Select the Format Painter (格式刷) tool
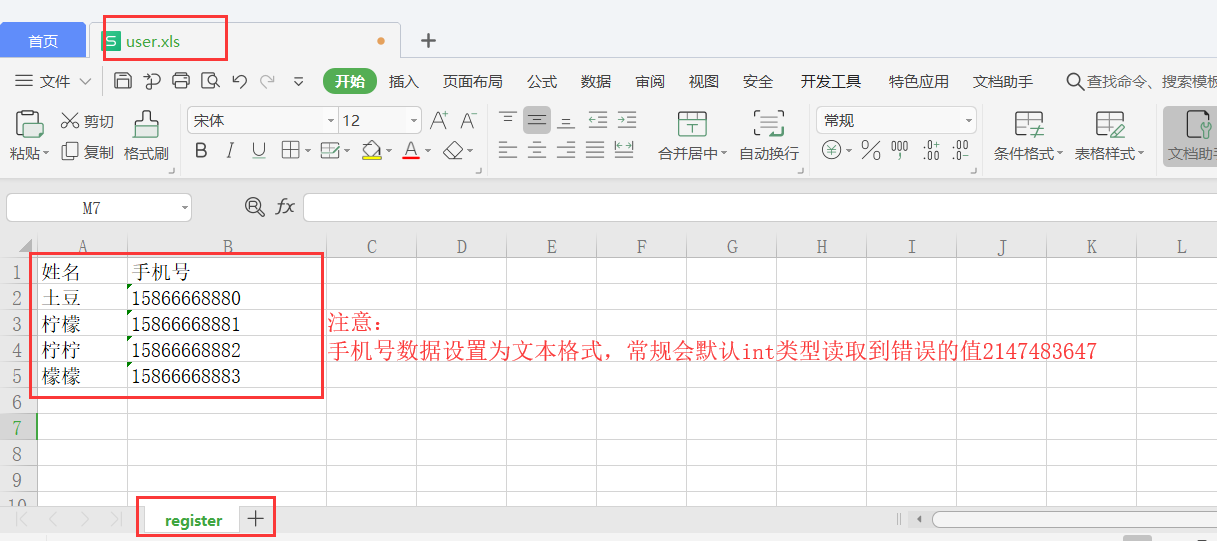The height and width of the screenshot is (541, 1217). (146, 135)
